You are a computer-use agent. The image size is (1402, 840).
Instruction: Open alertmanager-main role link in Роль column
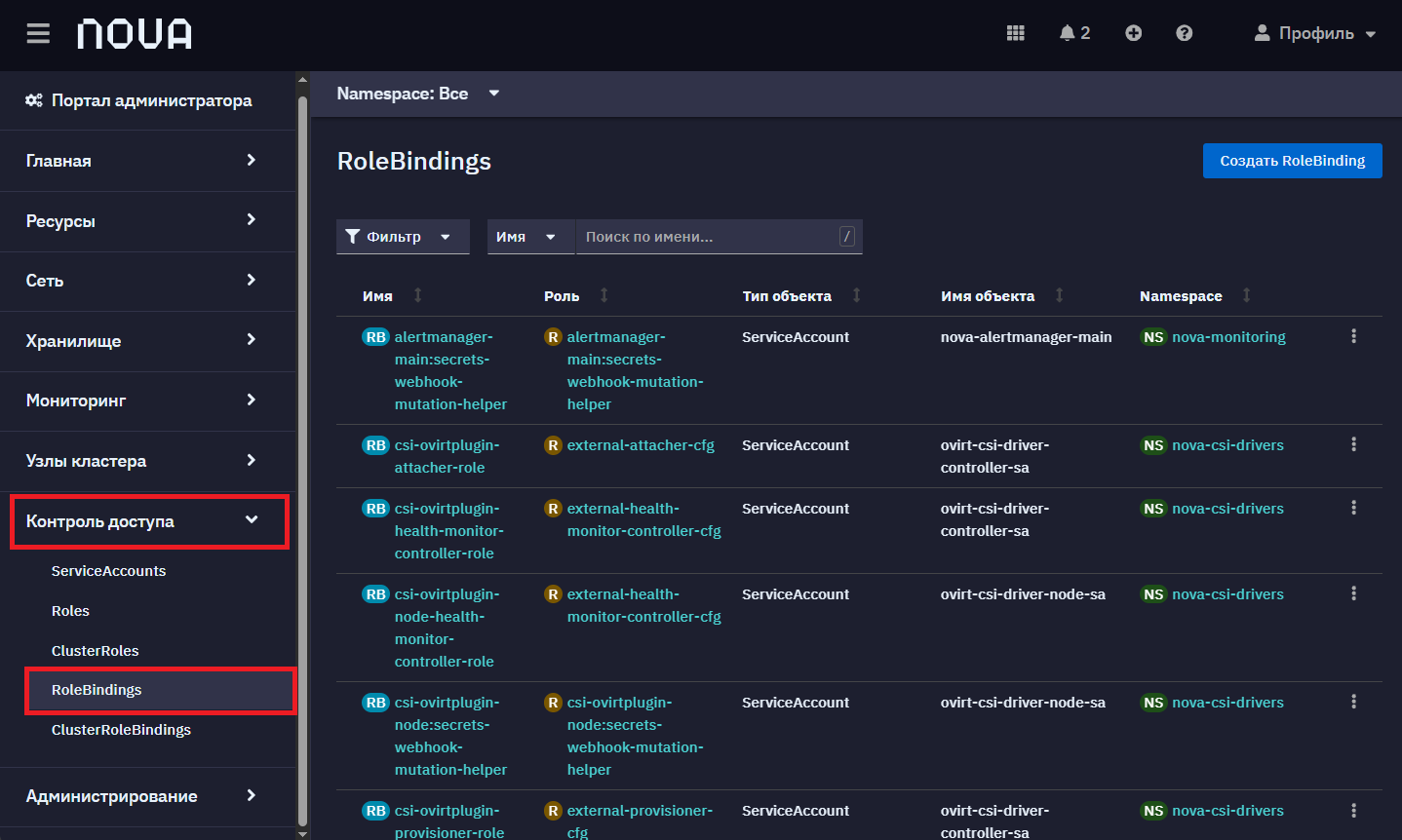tap(635, 370)
